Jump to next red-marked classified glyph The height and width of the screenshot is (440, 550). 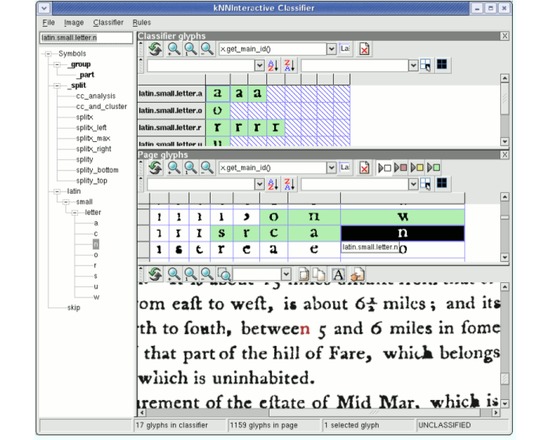click(401, 168)
